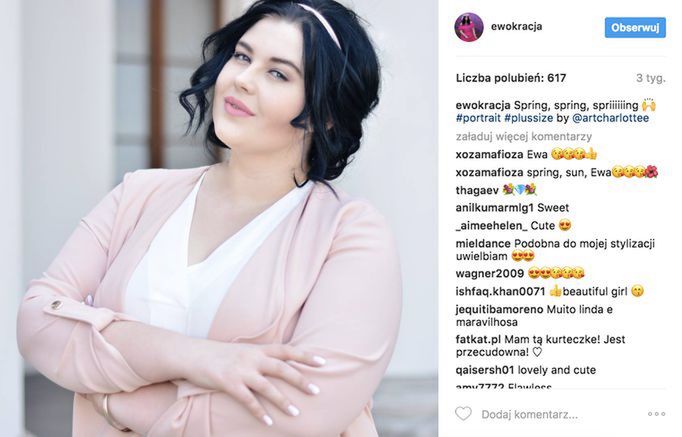This screenshot has width=682, height=437.
Task: Open anilkumarmlg1 commenter profile
Action: click(495, 208)
